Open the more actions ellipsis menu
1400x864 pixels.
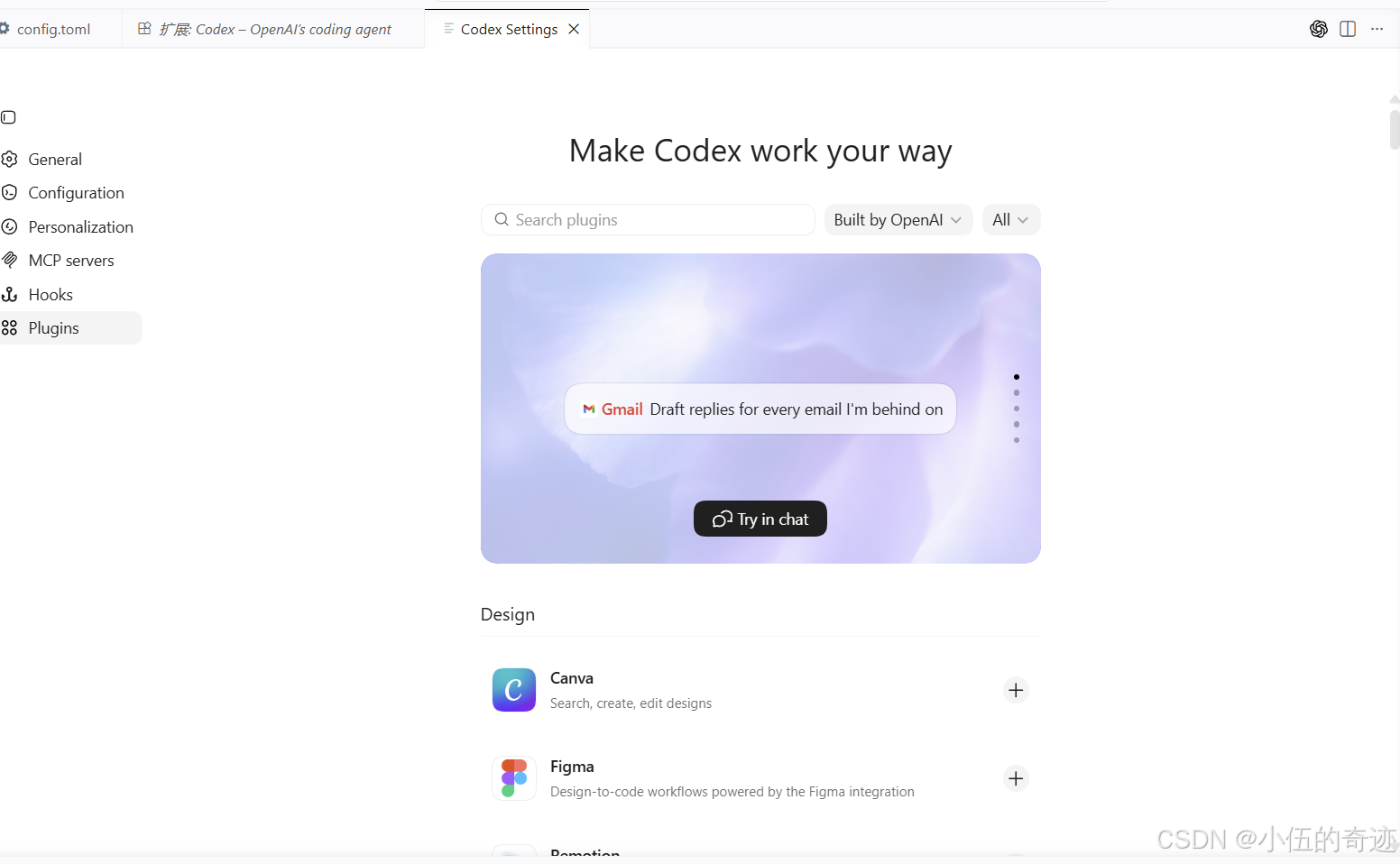tap(1377, 29)
